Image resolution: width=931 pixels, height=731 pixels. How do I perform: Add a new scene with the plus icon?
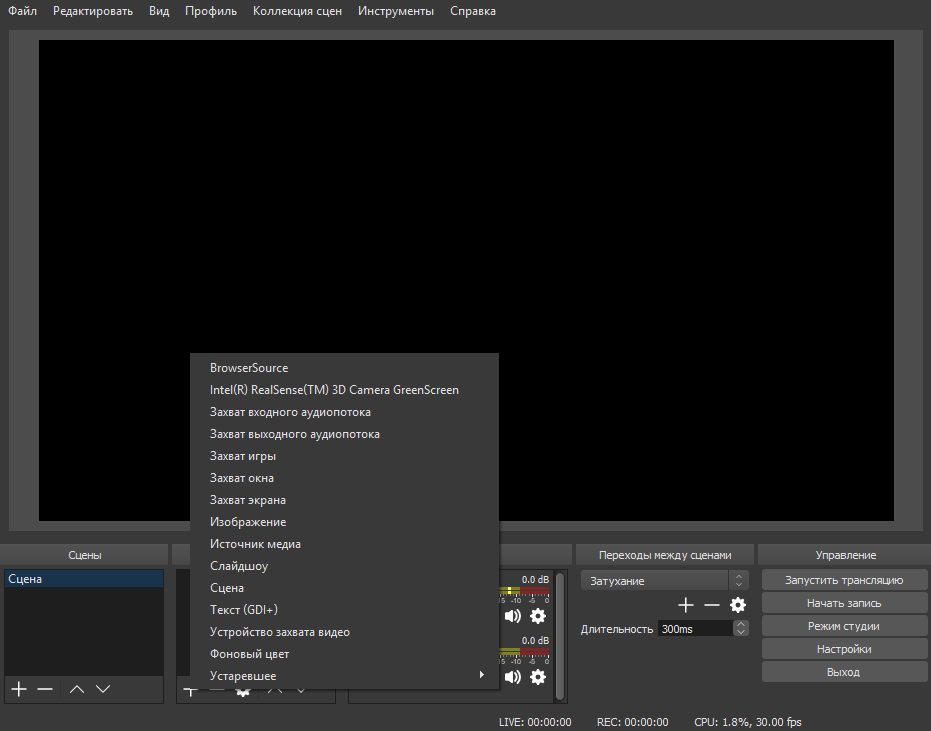[18, 689]
